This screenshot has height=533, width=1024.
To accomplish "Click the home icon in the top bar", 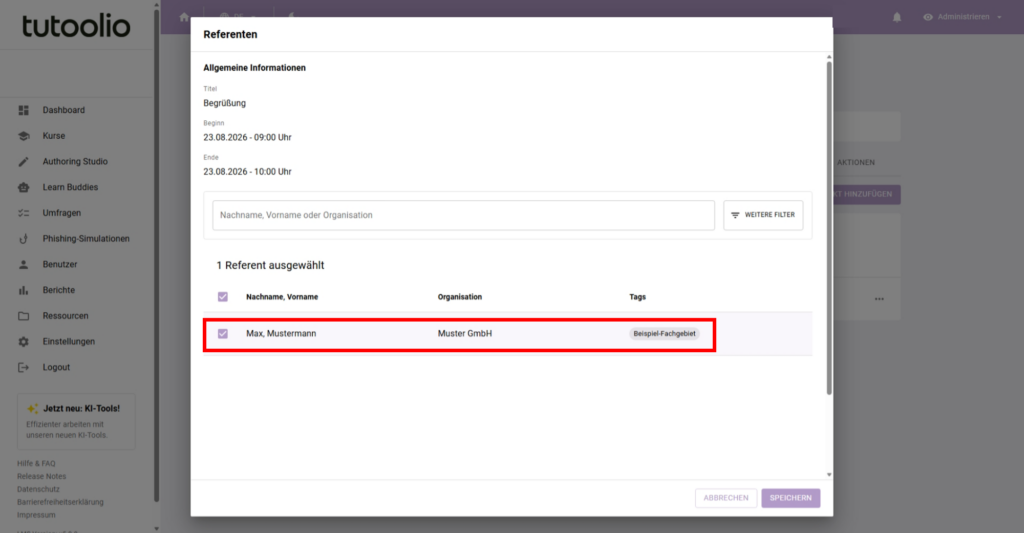I will tap(184, 17).
